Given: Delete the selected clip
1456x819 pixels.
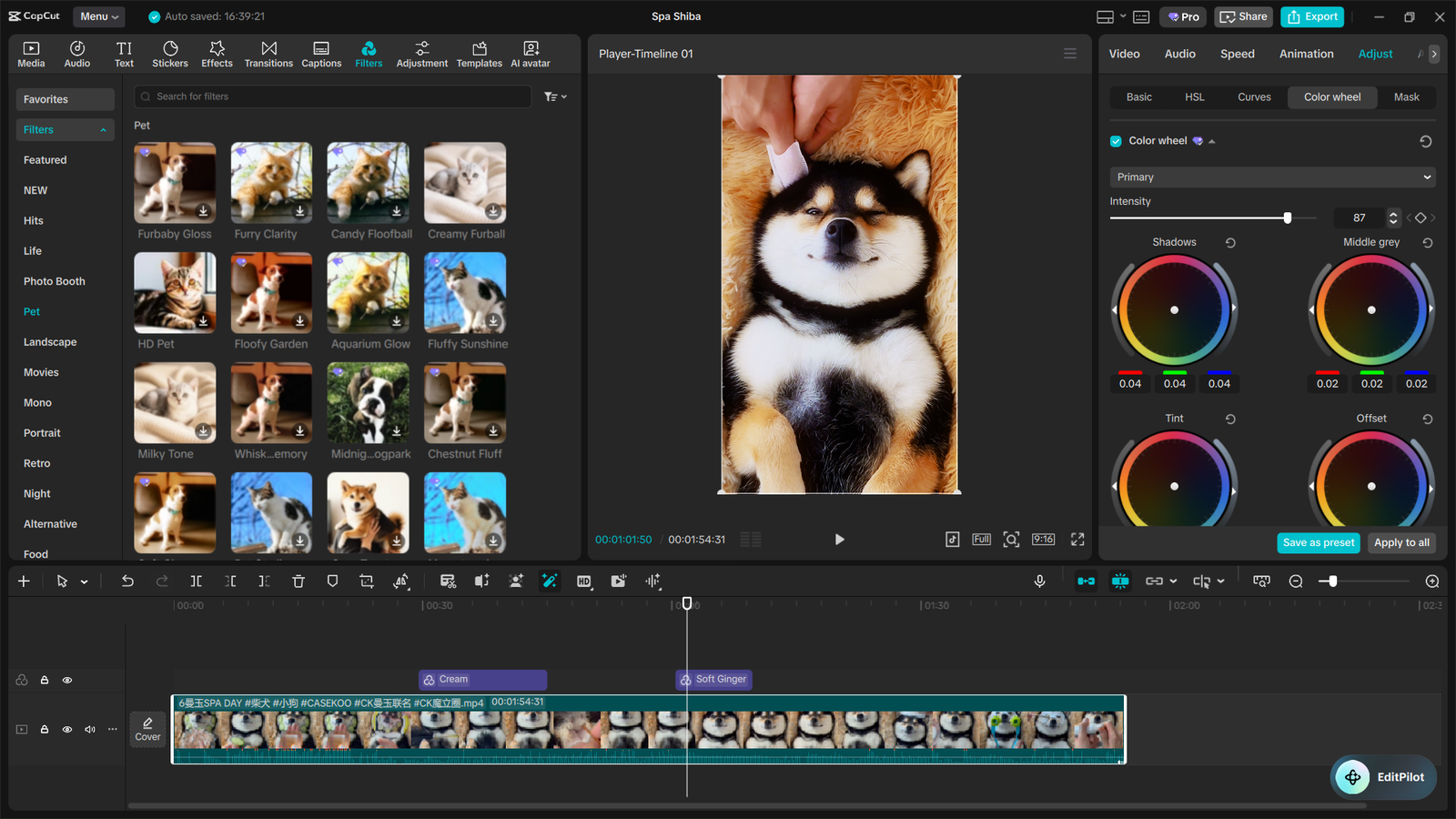Looking at the screenshot, I should [298, 581].
